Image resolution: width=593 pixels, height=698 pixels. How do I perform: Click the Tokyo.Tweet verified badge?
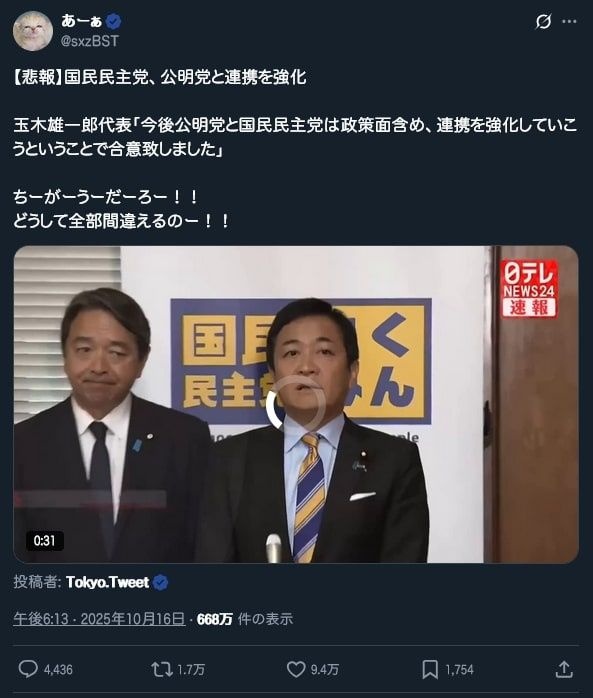click(160, 582)
